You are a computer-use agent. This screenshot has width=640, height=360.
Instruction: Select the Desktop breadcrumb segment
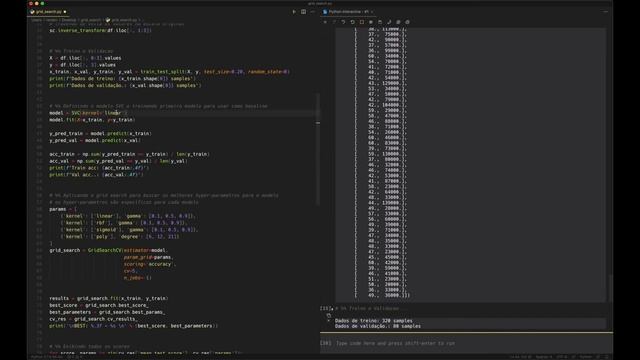click(69, 20)
